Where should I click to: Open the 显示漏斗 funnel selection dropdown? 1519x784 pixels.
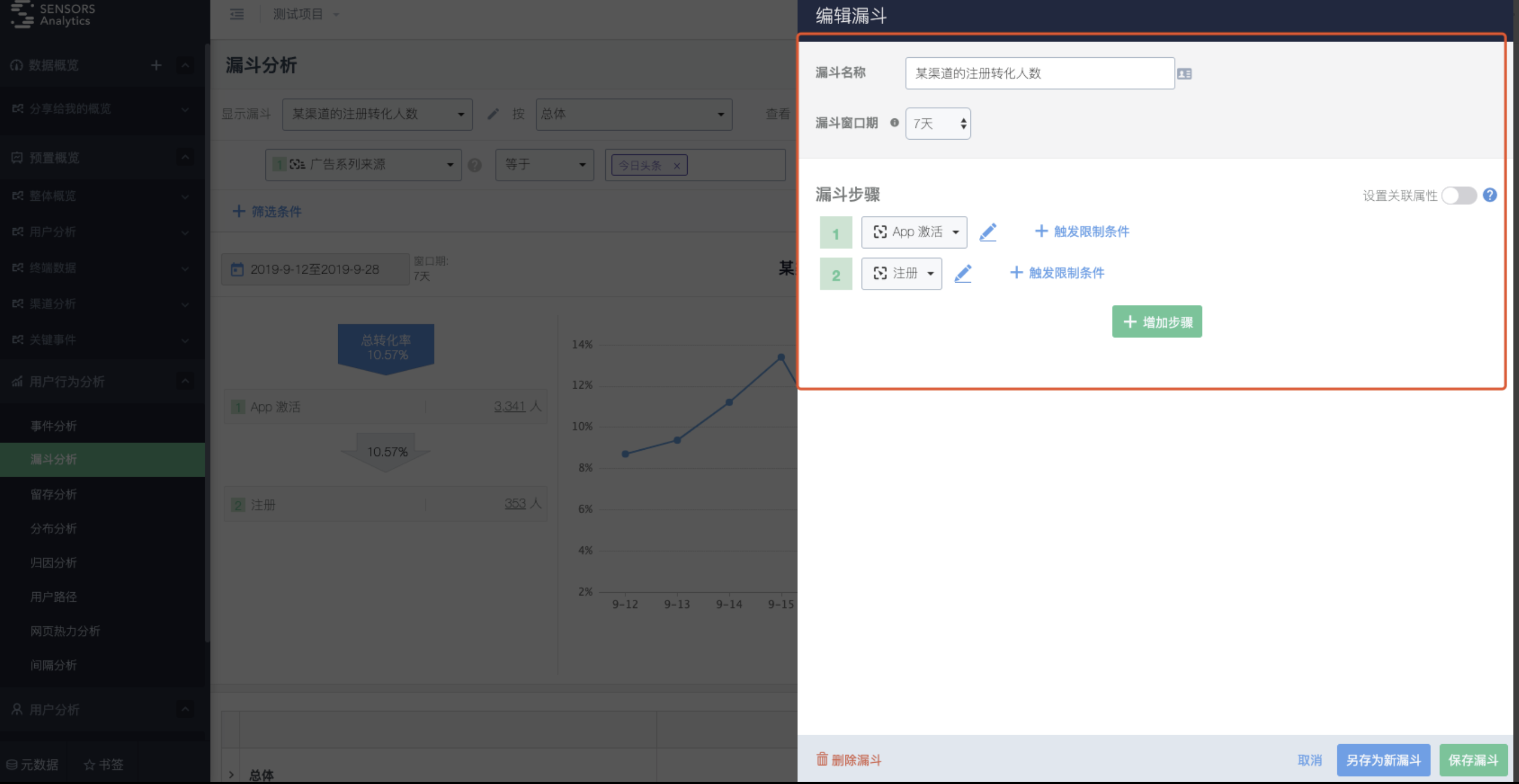(x=378, y=114)
